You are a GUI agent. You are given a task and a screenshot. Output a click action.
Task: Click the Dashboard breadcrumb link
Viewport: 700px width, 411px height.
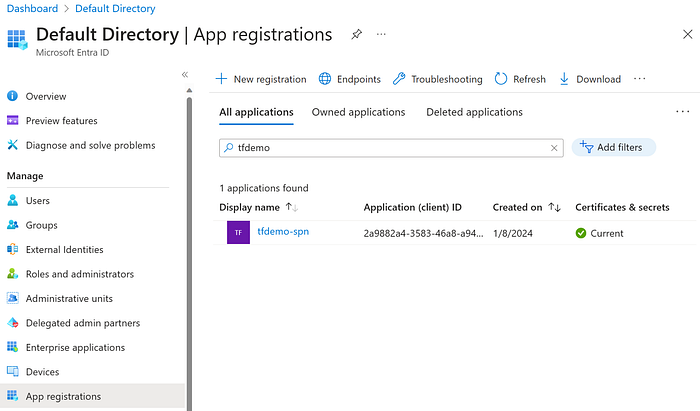tap(32, 8)
